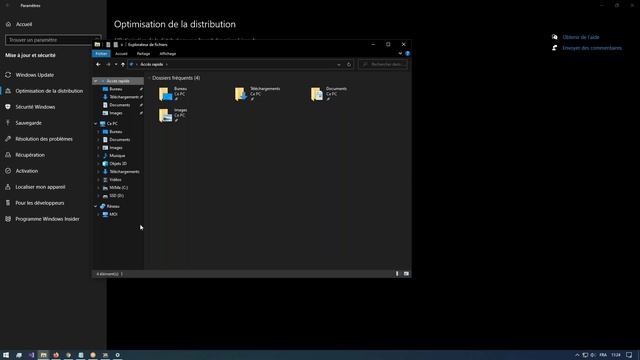The height and width of the screenshot is (360, 640).
Task: Open Activation in Paramètres sidebar
Action: pos(27,171)
